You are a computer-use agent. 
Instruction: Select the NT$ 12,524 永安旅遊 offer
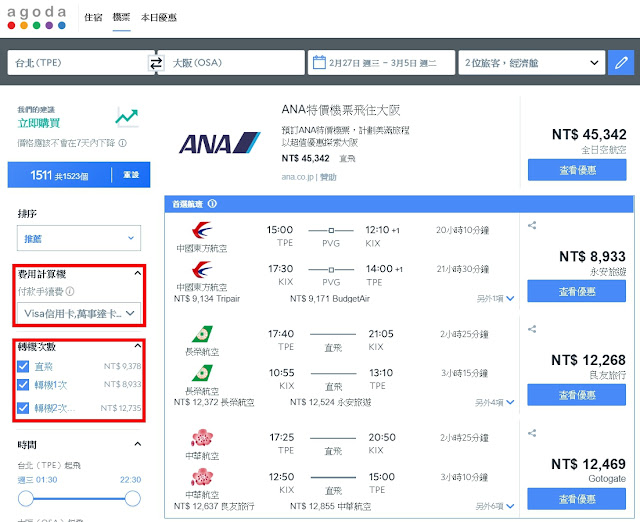pyautogui.click(x=330, y=402)
